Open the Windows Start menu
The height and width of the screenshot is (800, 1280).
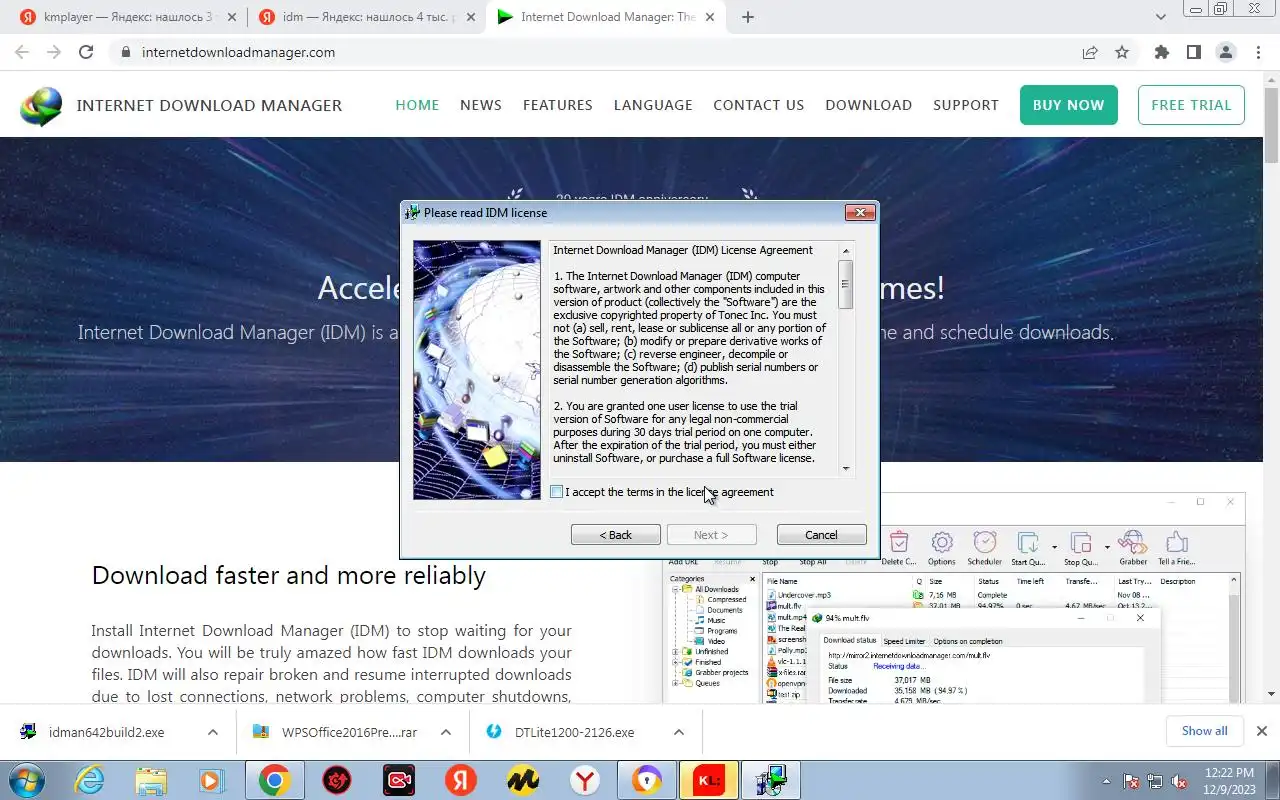click(26, 781)
